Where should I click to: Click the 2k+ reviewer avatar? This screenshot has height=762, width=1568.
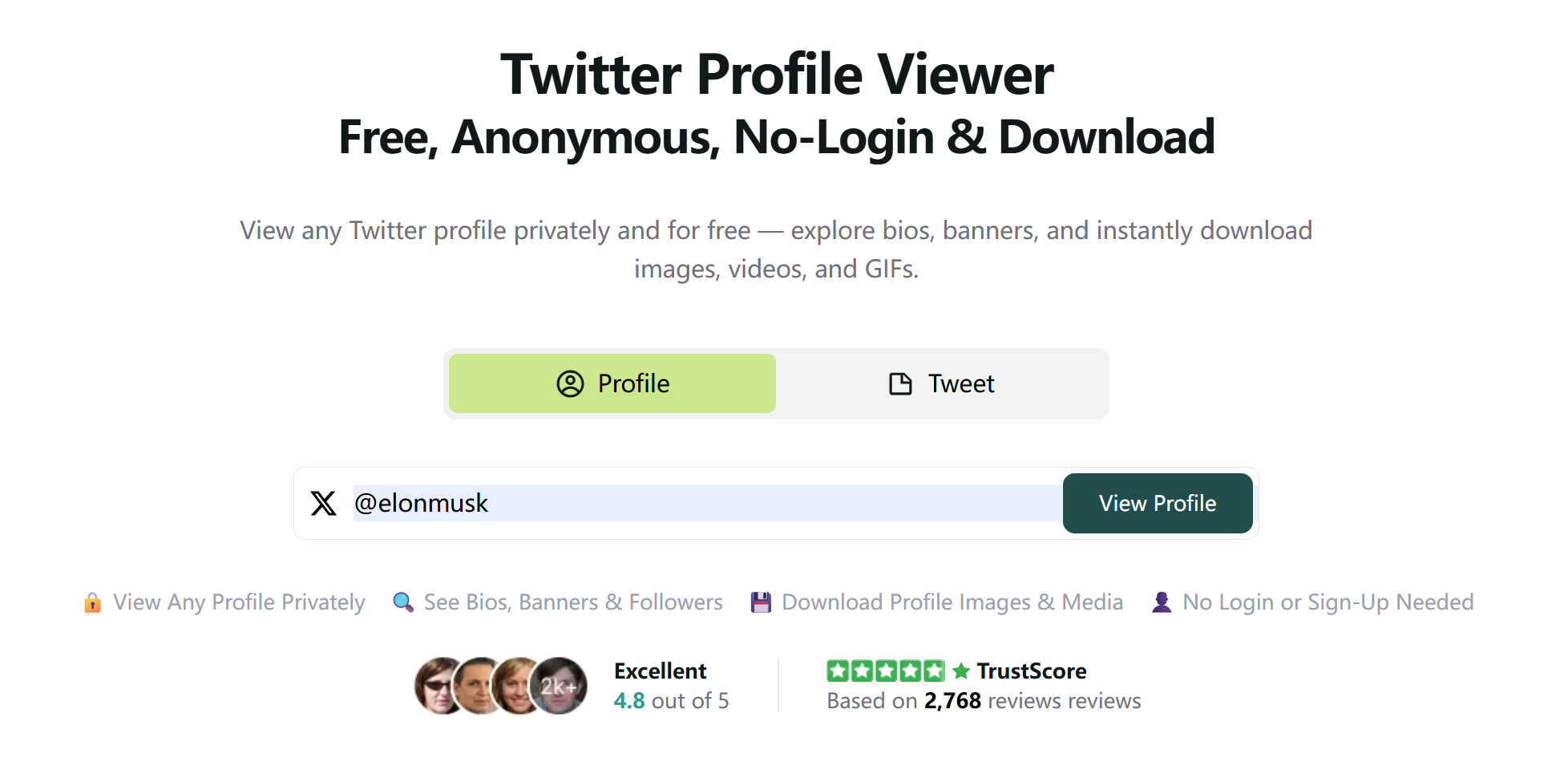pyautogui.click(x=559, y=686)
